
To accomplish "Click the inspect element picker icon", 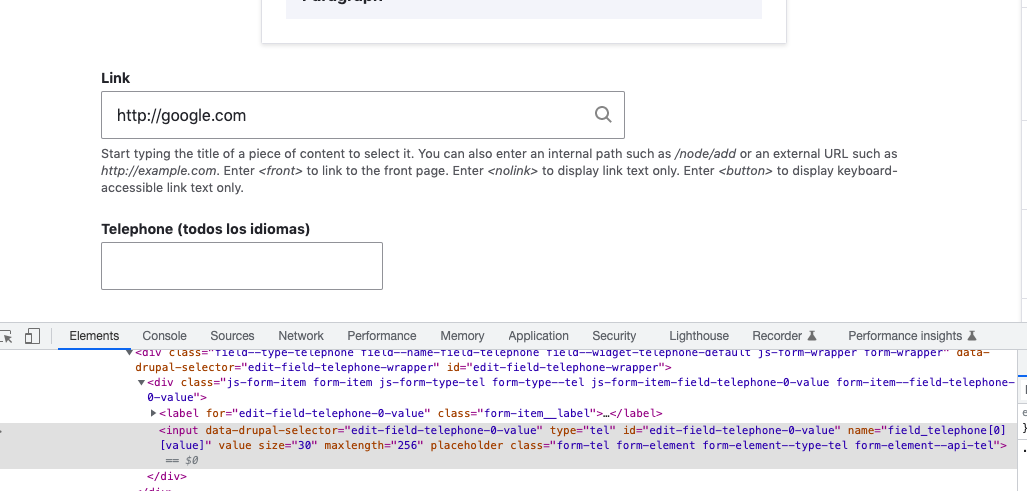I will point(5,336).
